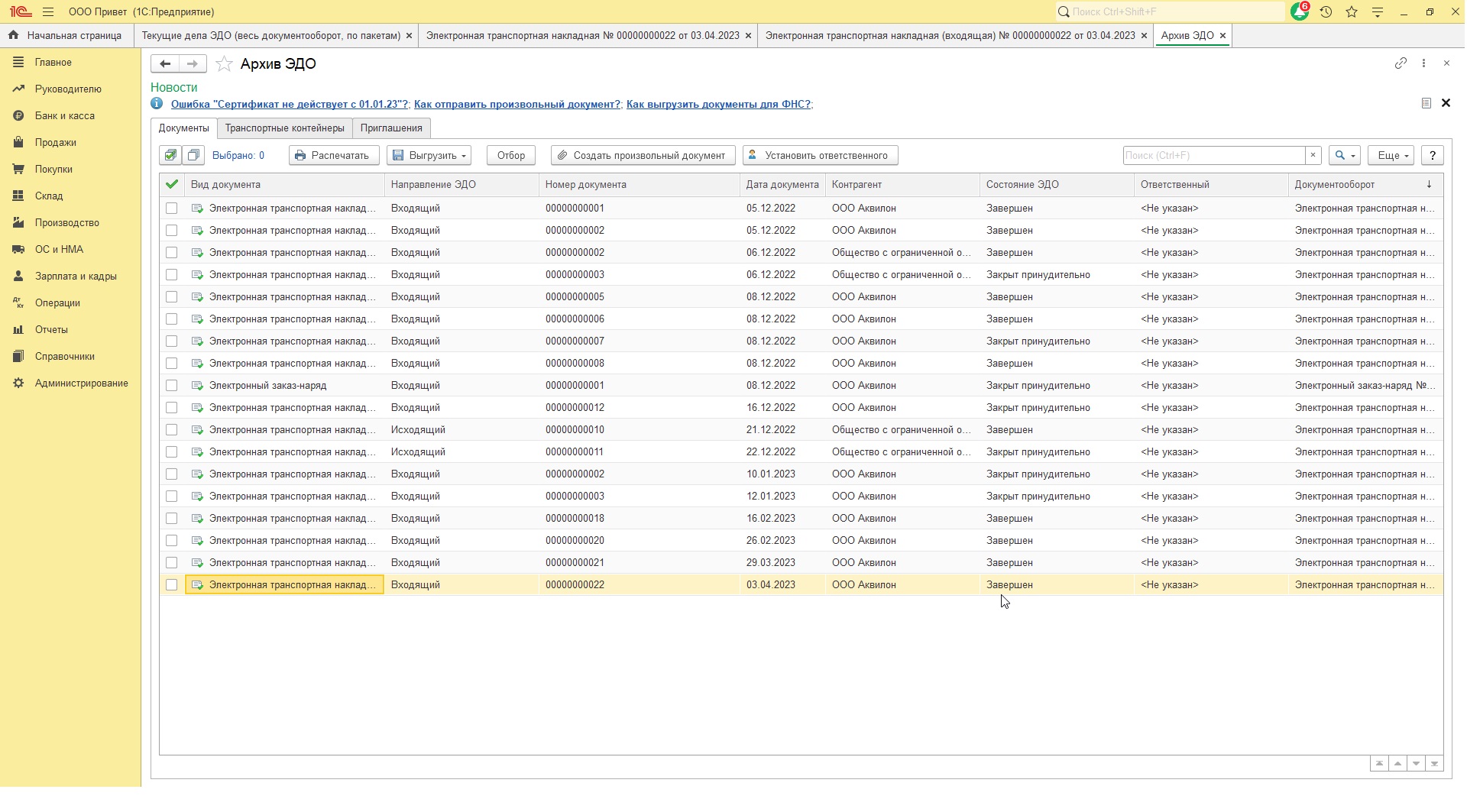
Task: Click Установить ответственного button
Action: 820,155
